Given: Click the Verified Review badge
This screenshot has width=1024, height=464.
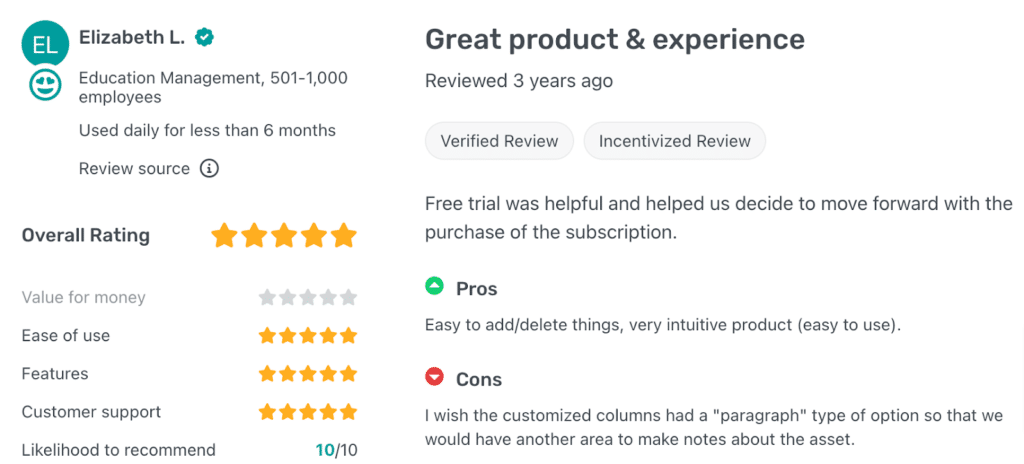Looking at the screenshot, I should coord(499,141).
